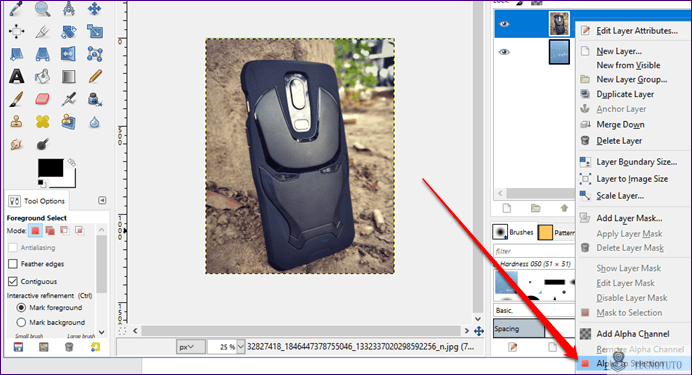Viewport: 692px width, 375px height.
Task: Select the Blend gradient tool
Action: click(x=68, y=76)
